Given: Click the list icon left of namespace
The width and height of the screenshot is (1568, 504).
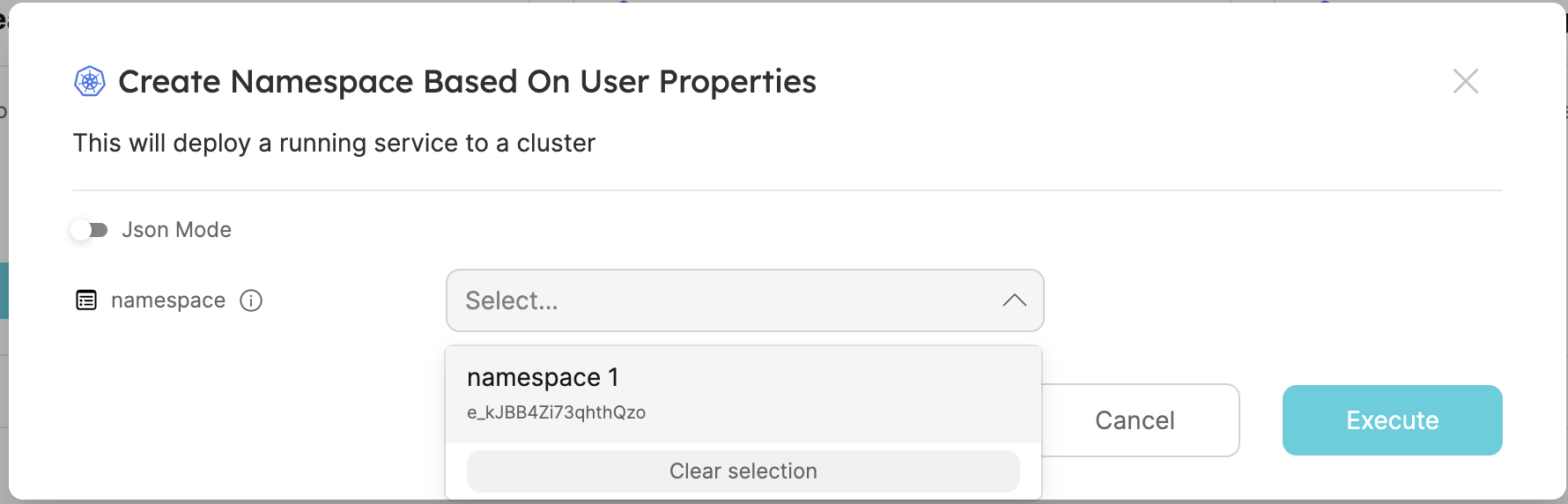Looking at the screenshot, I should click(x=86, y=301).
